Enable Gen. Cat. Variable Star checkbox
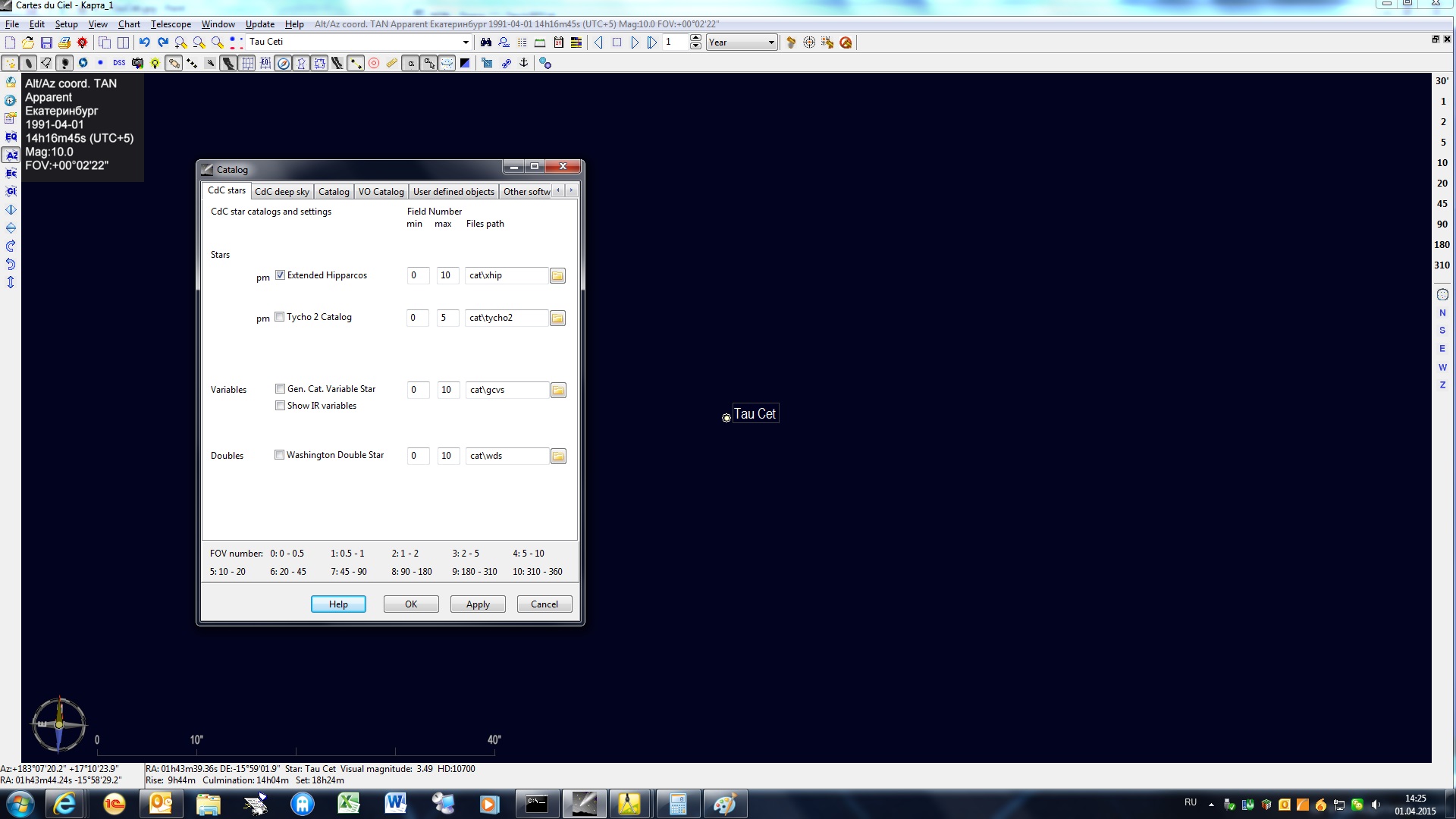Screen dimensions: 1456x819 click(x=280, y=389)
